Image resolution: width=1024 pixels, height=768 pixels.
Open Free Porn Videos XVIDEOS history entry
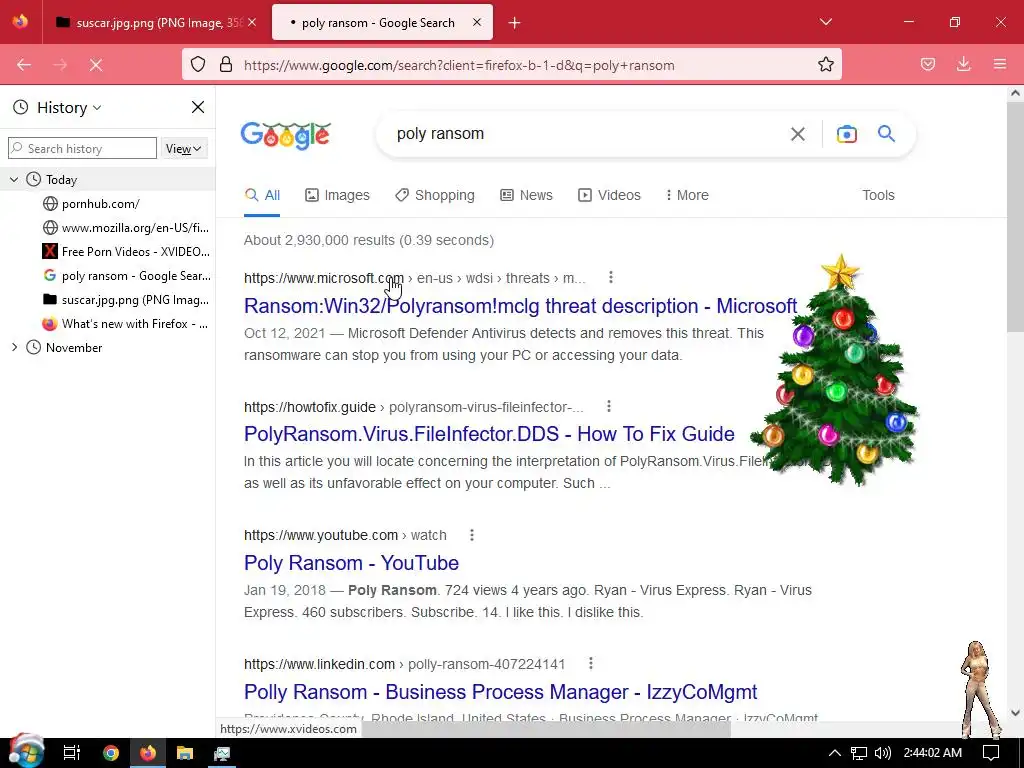[126, 251]
